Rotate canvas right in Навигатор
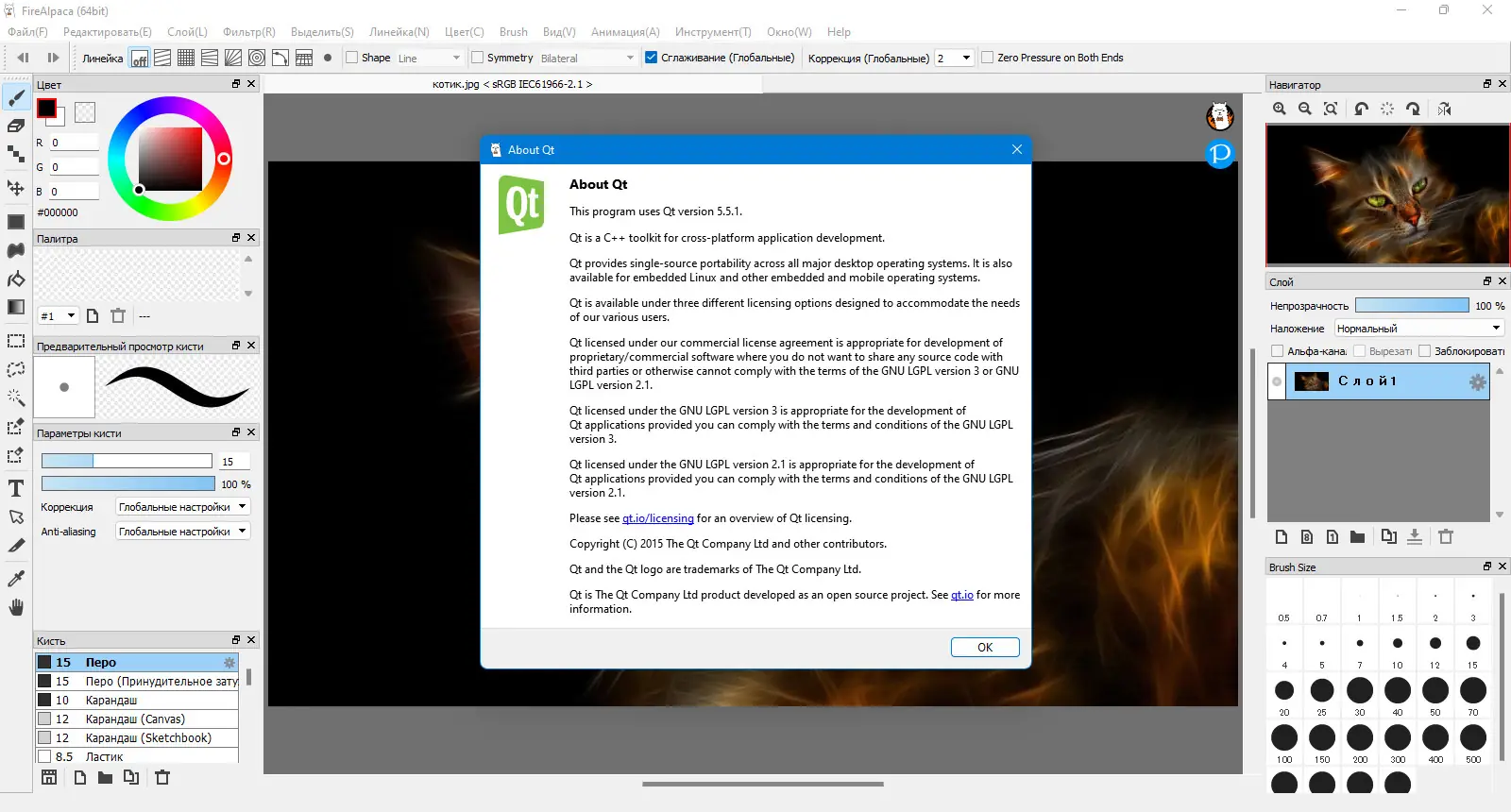 click(1413, 109)
